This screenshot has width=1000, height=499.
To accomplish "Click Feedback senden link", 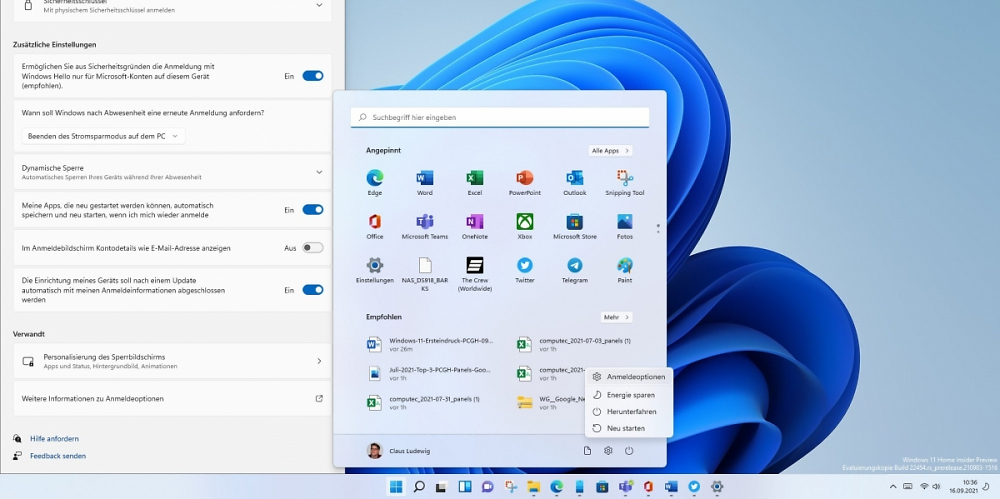I will pos(57,456).
